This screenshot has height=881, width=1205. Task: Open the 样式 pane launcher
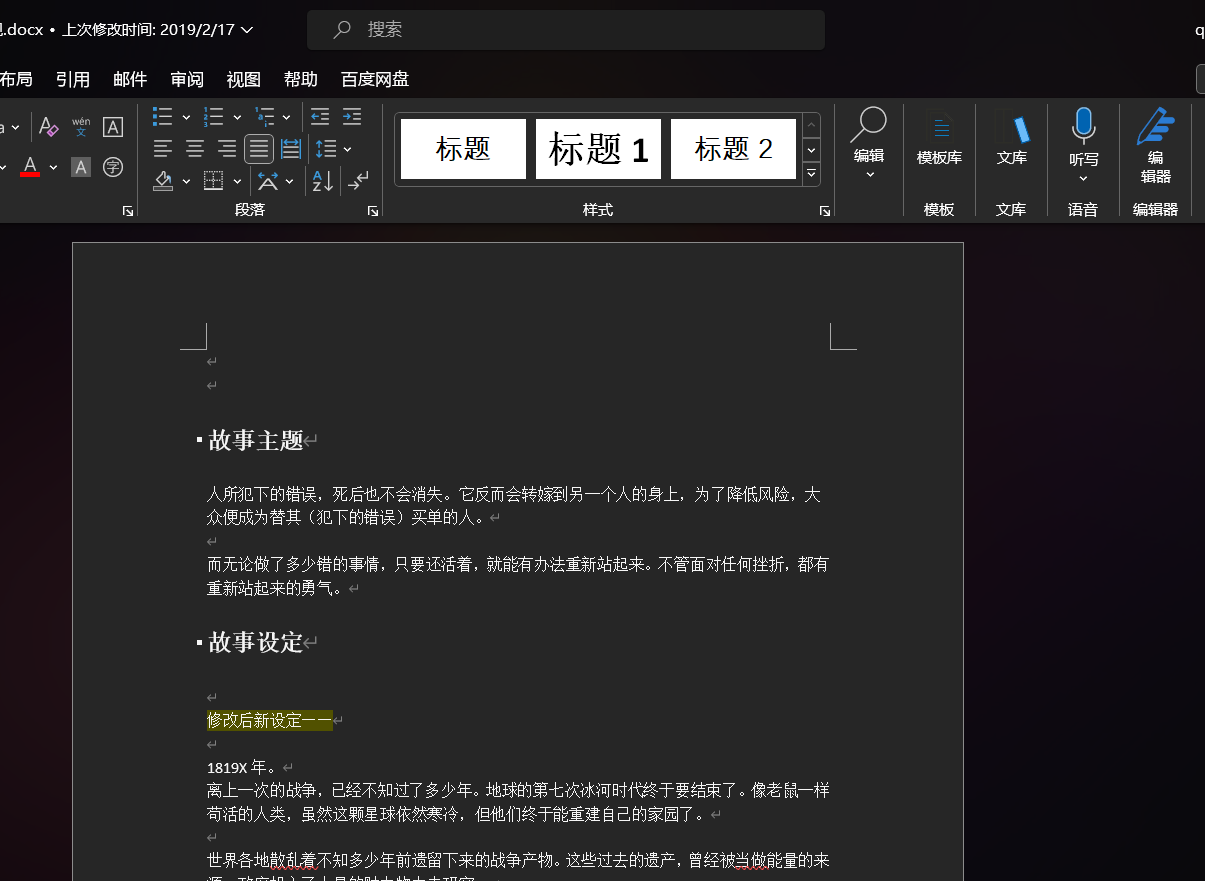click(825, 211)
